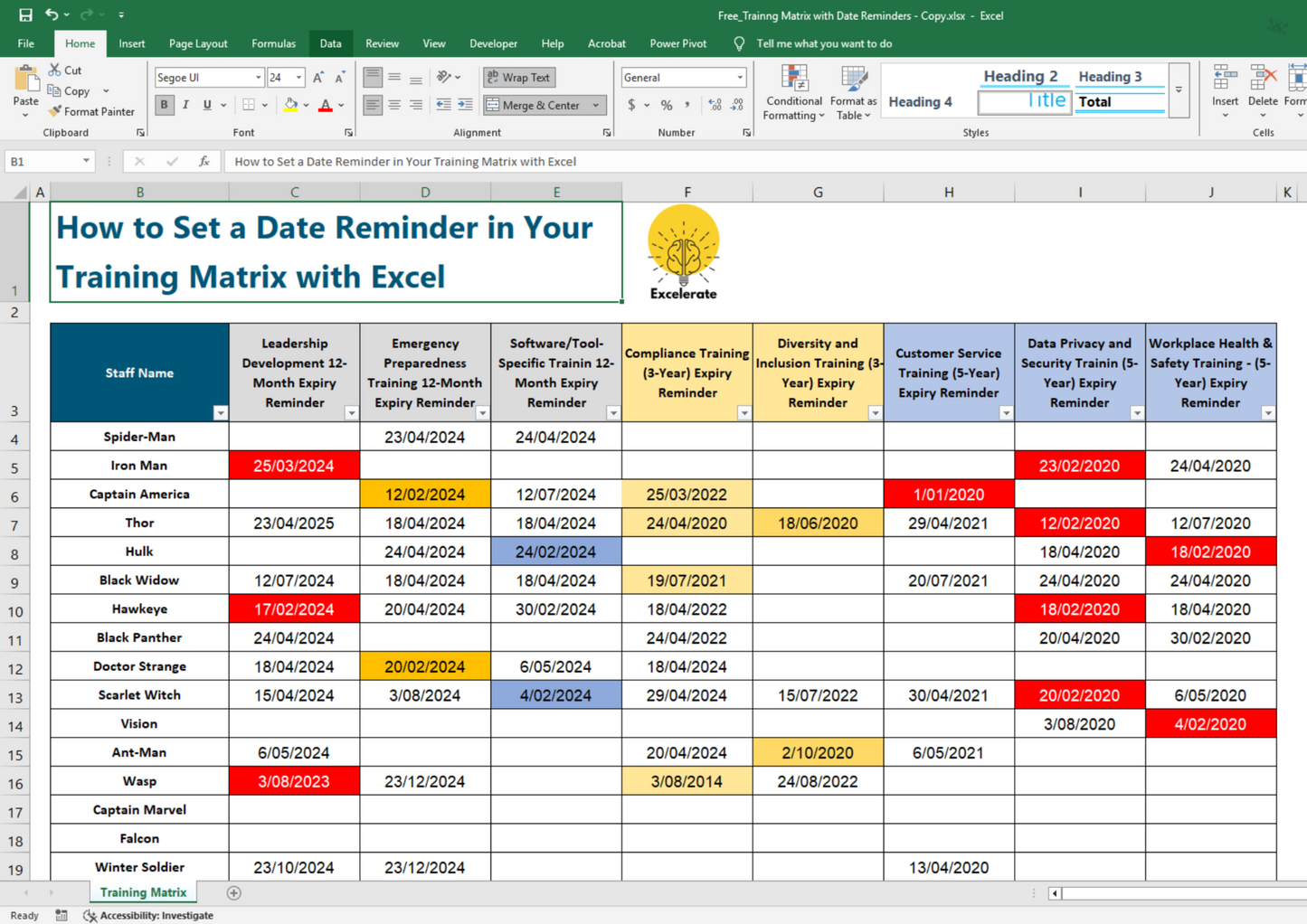Click the Conditional Formatting icon

[x=793, y=81]
